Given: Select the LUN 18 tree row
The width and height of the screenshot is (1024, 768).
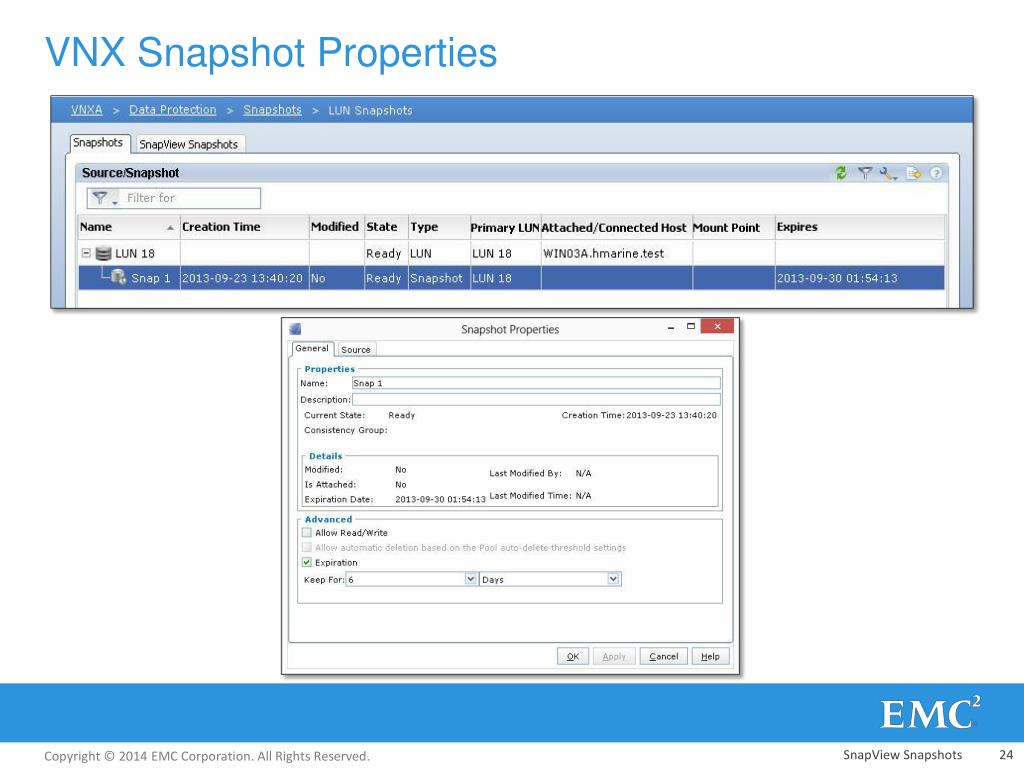Looking at the screenshot, I should pos(511,253).
